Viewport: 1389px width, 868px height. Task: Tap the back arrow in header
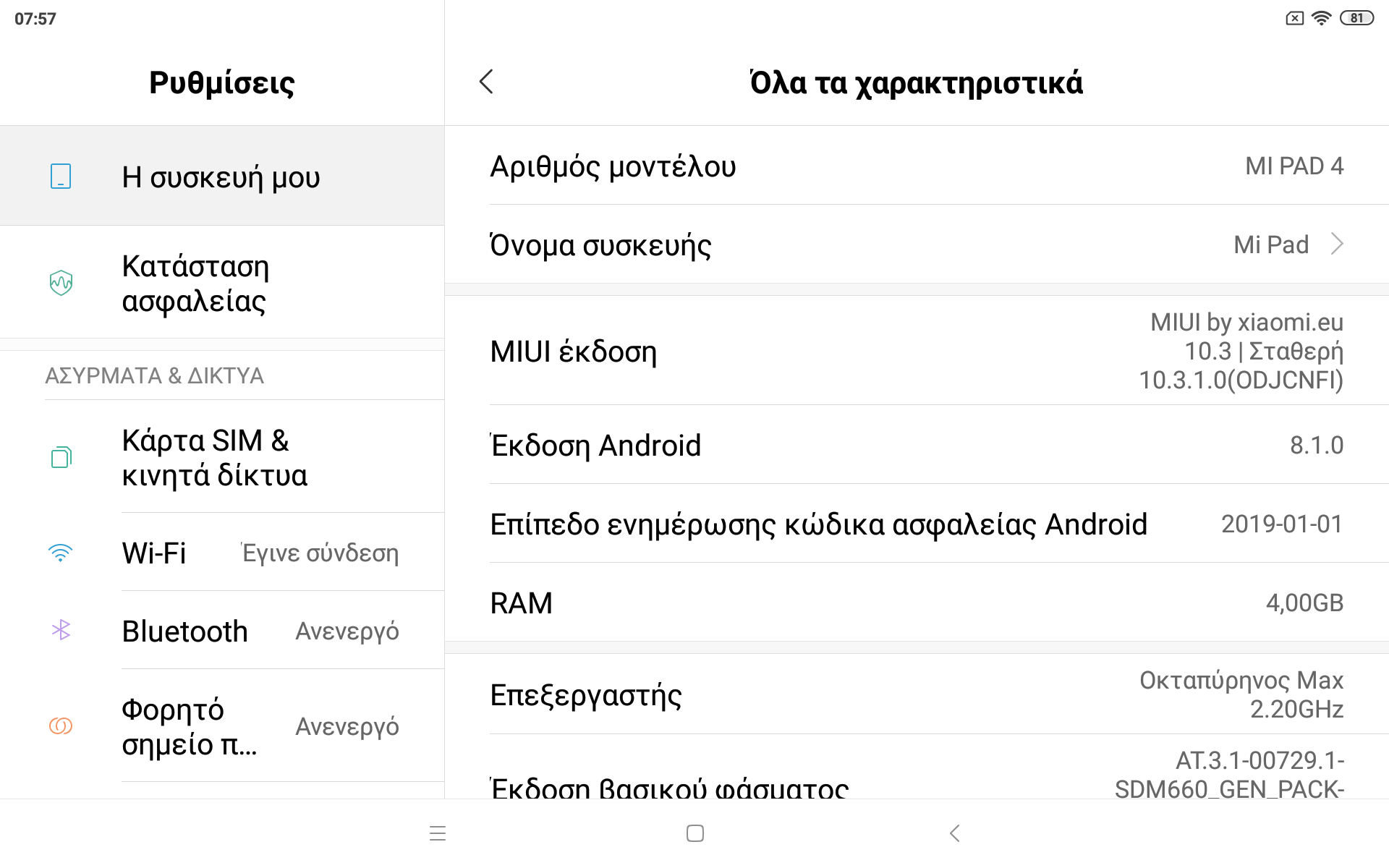click(x=486, y=82)
